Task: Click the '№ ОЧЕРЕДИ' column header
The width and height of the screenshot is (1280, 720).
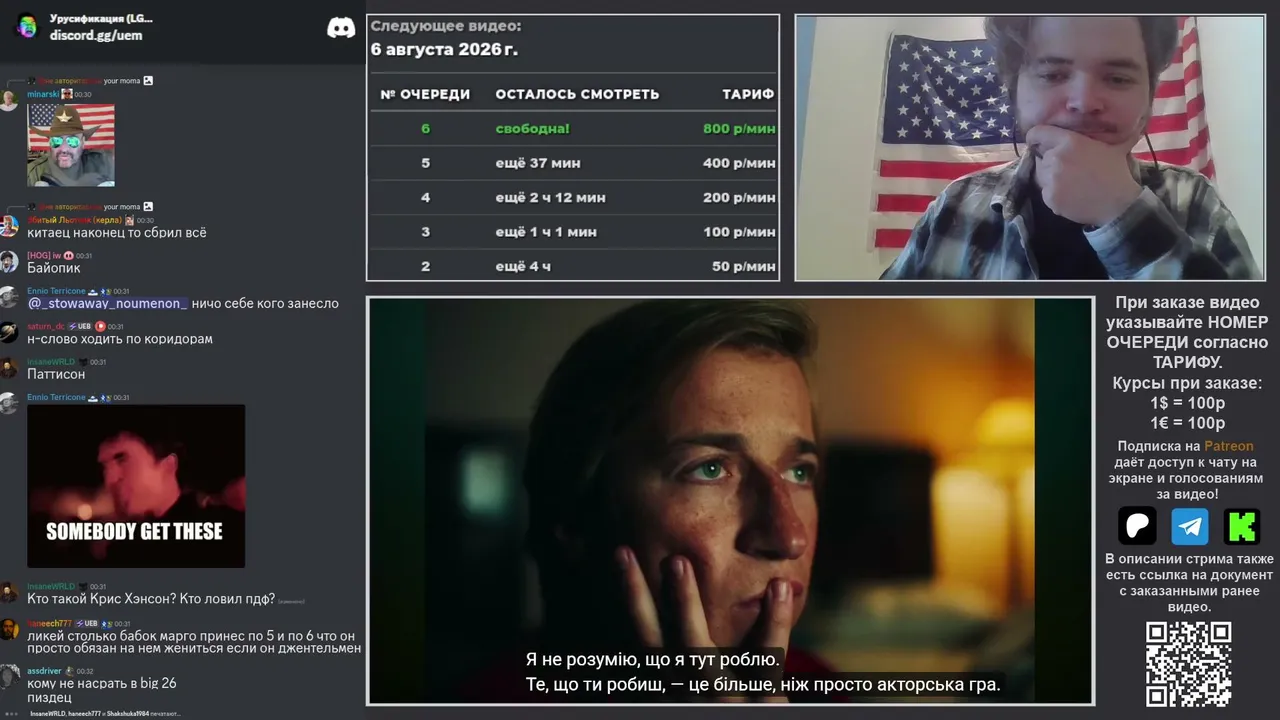Action: (x=425, y=94)
